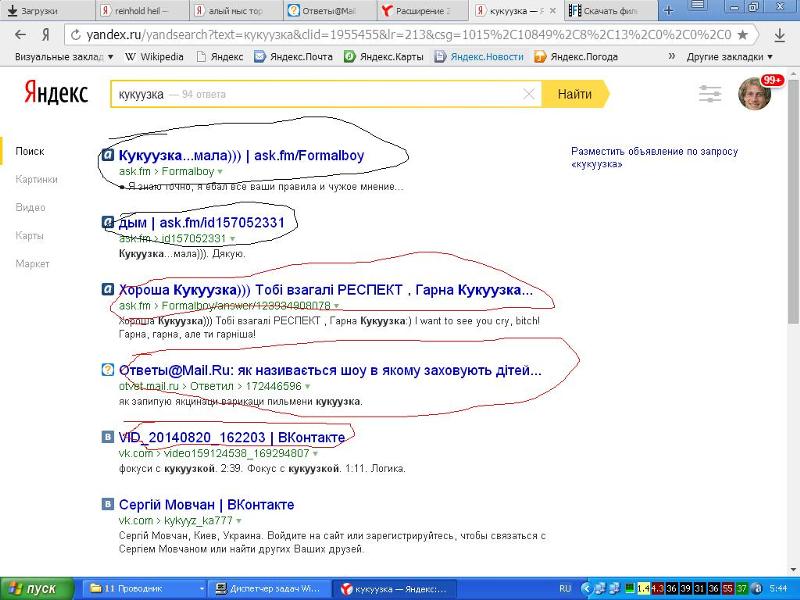Go back using the browser back arrow
This screenshot has width=800, height=600.
pos(20,35)
